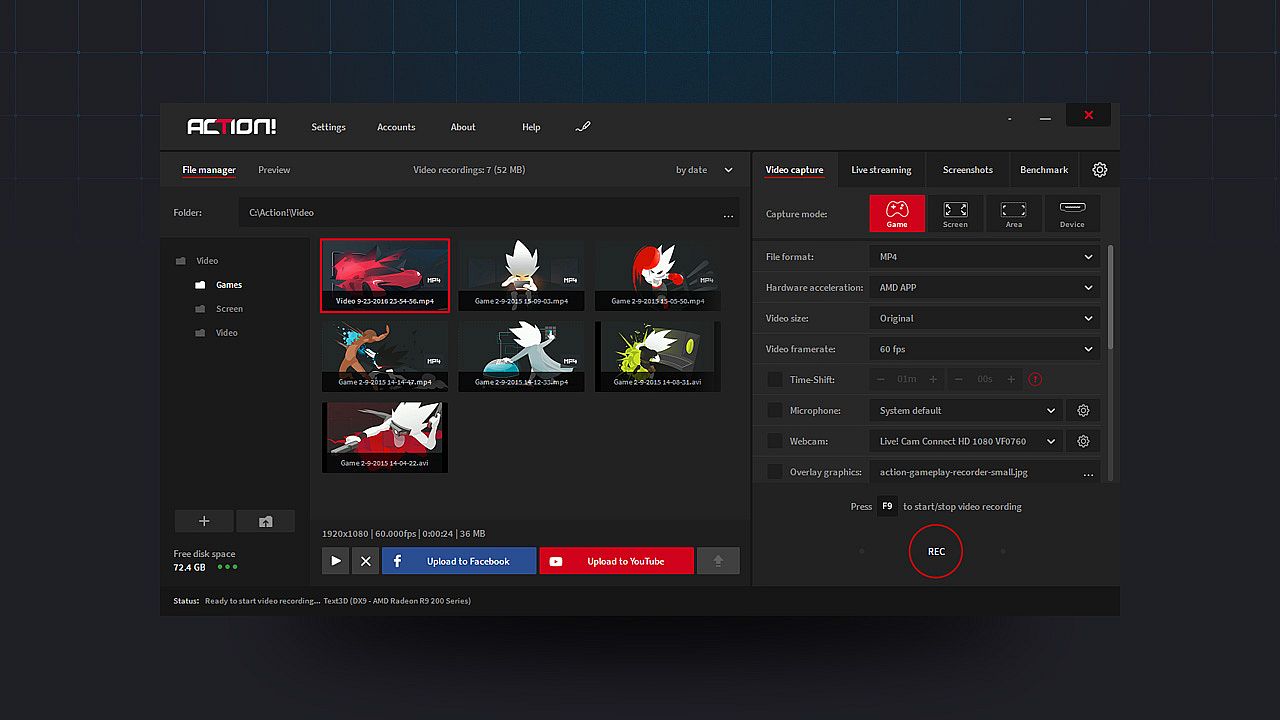Switch to the Benchmark tab
The height and width of the screenshot is (720, 1280).
[1044, 170]
